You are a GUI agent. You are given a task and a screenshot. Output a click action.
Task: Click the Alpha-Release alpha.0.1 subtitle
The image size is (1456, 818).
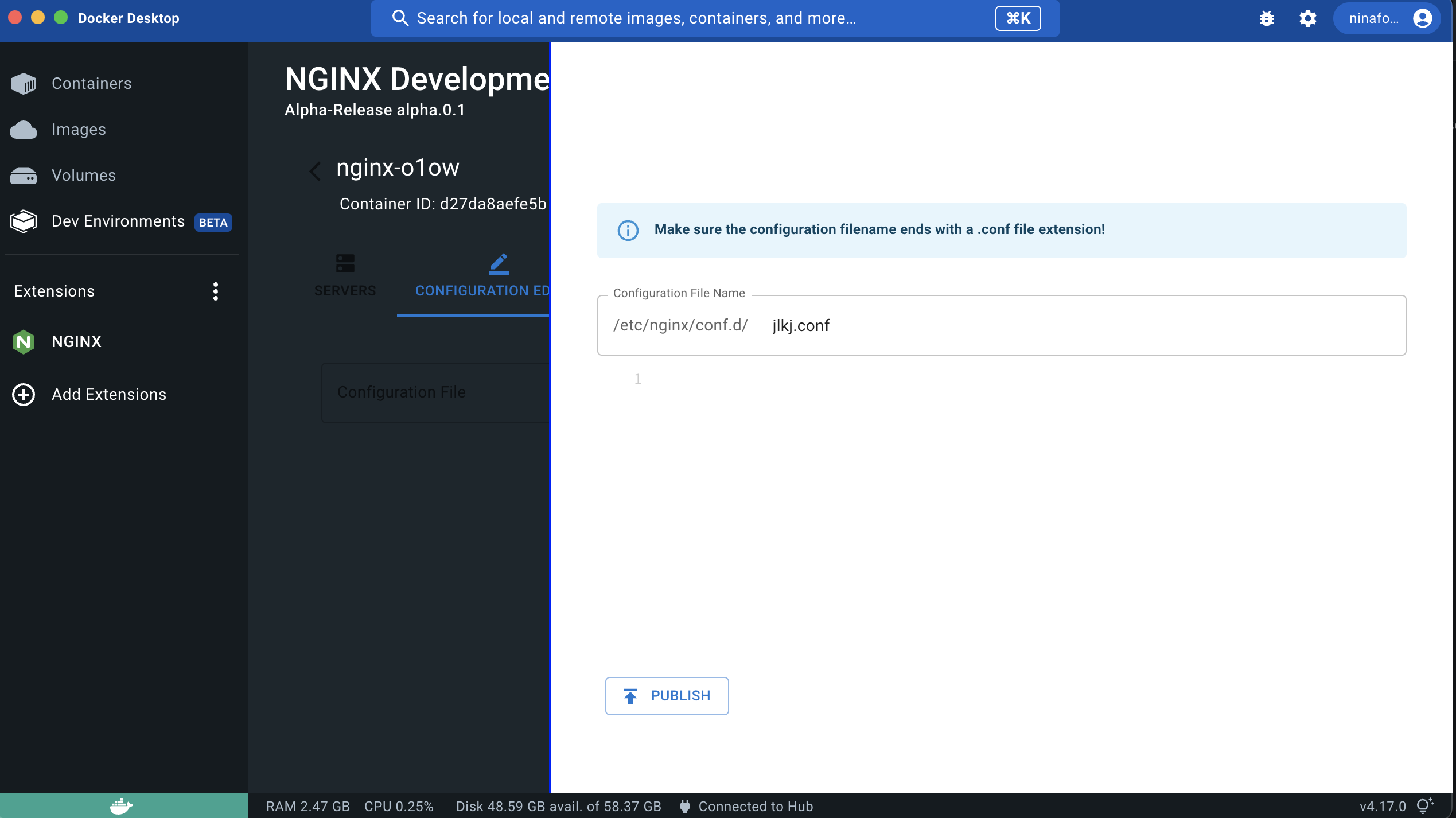coord(375,110)
